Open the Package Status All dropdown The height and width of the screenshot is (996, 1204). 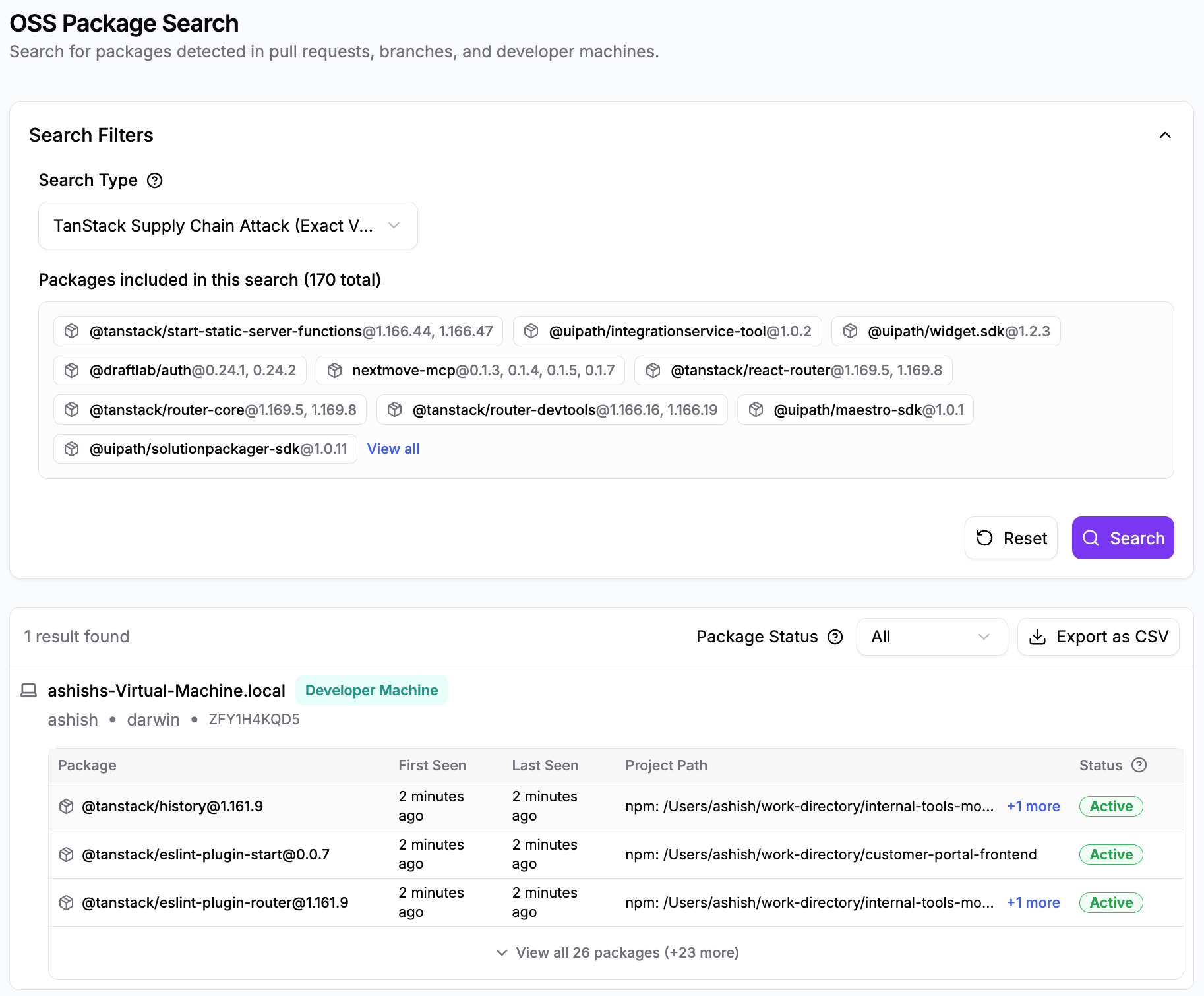pyautogui.click(x=932, y=637)
